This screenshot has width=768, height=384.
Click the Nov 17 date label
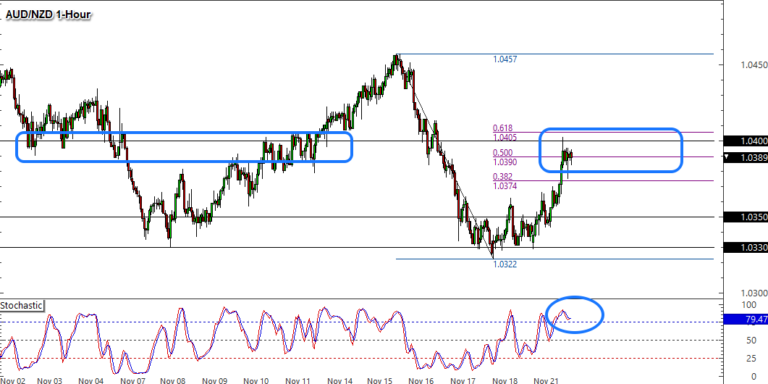click(x=463, y=381)
